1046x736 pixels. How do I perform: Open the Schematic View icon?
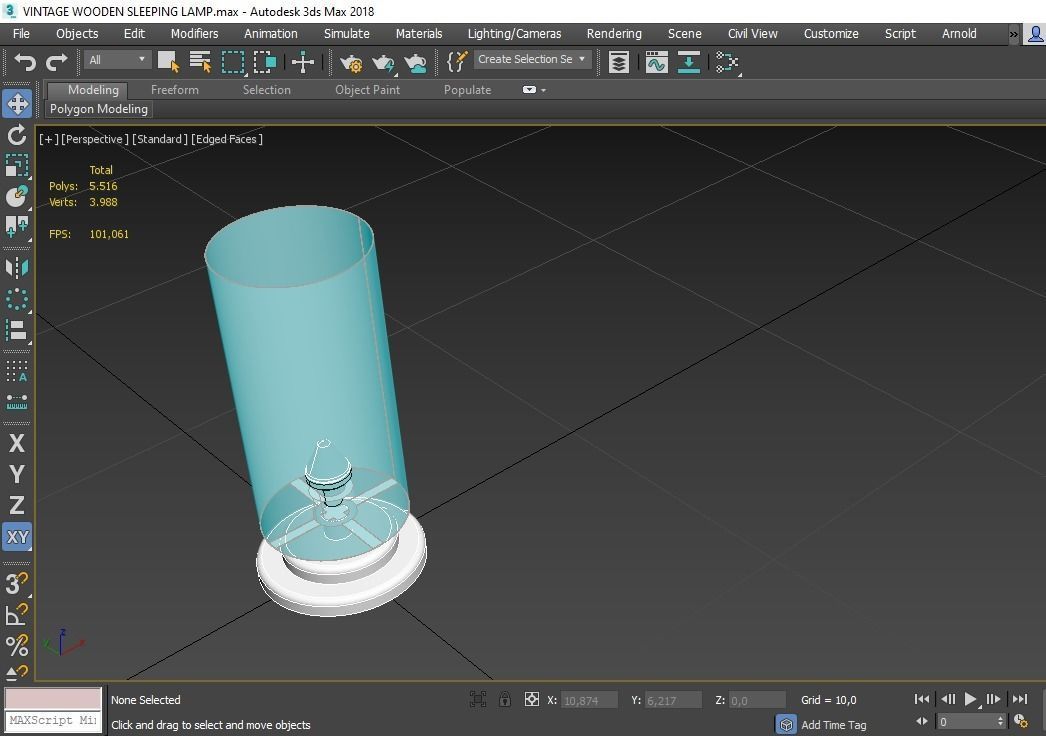point(727,63)
